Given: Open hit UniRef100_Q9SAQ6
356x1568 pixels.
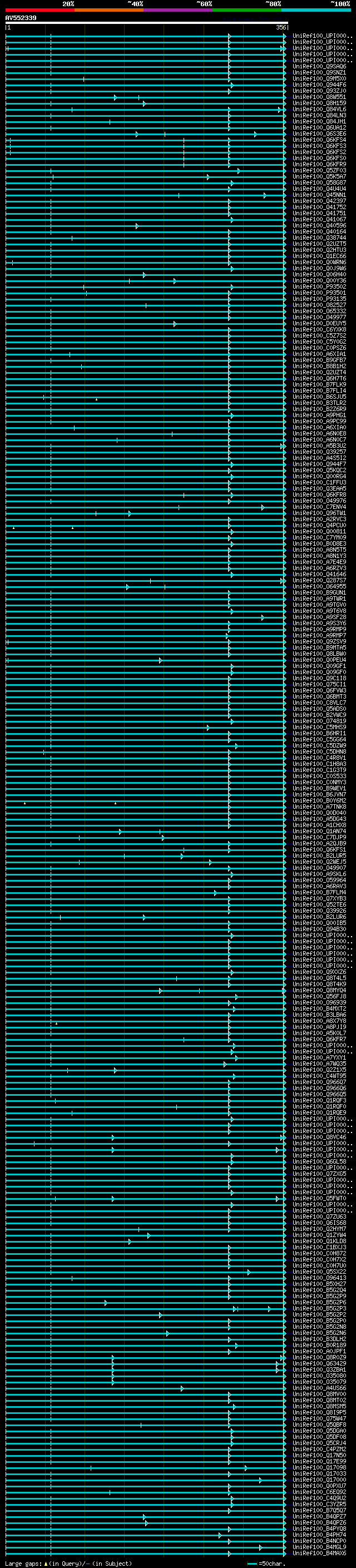Looking at the screenshot, I should click(x=319, y=66).
